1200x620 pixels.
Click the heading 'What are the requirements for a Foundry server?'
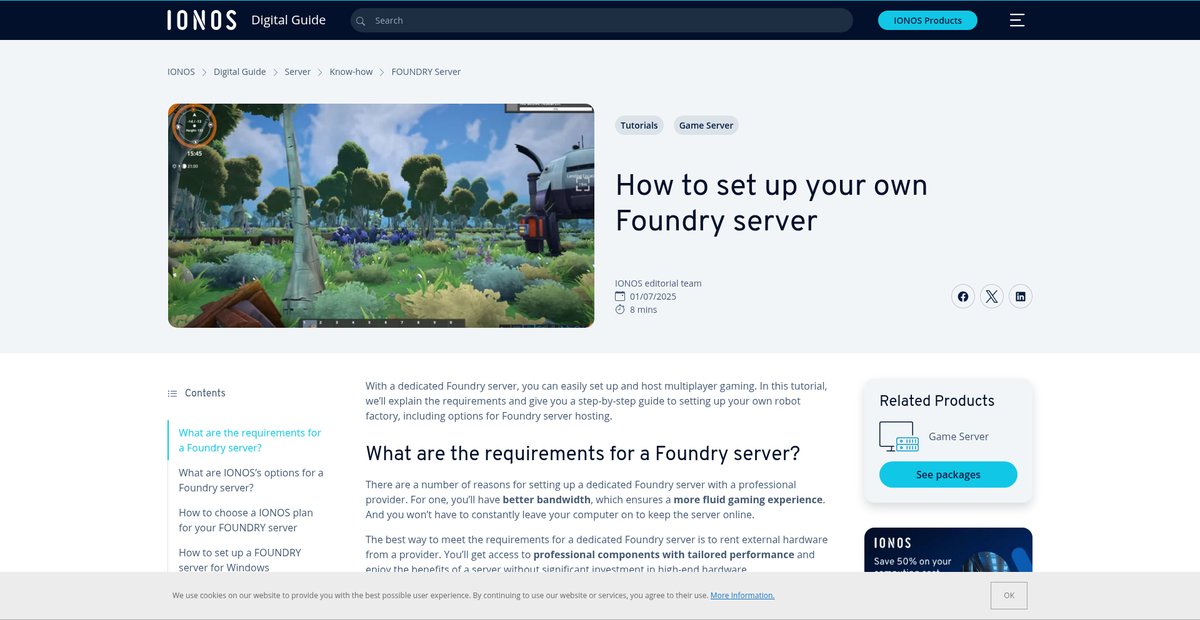tap(583, 453)
